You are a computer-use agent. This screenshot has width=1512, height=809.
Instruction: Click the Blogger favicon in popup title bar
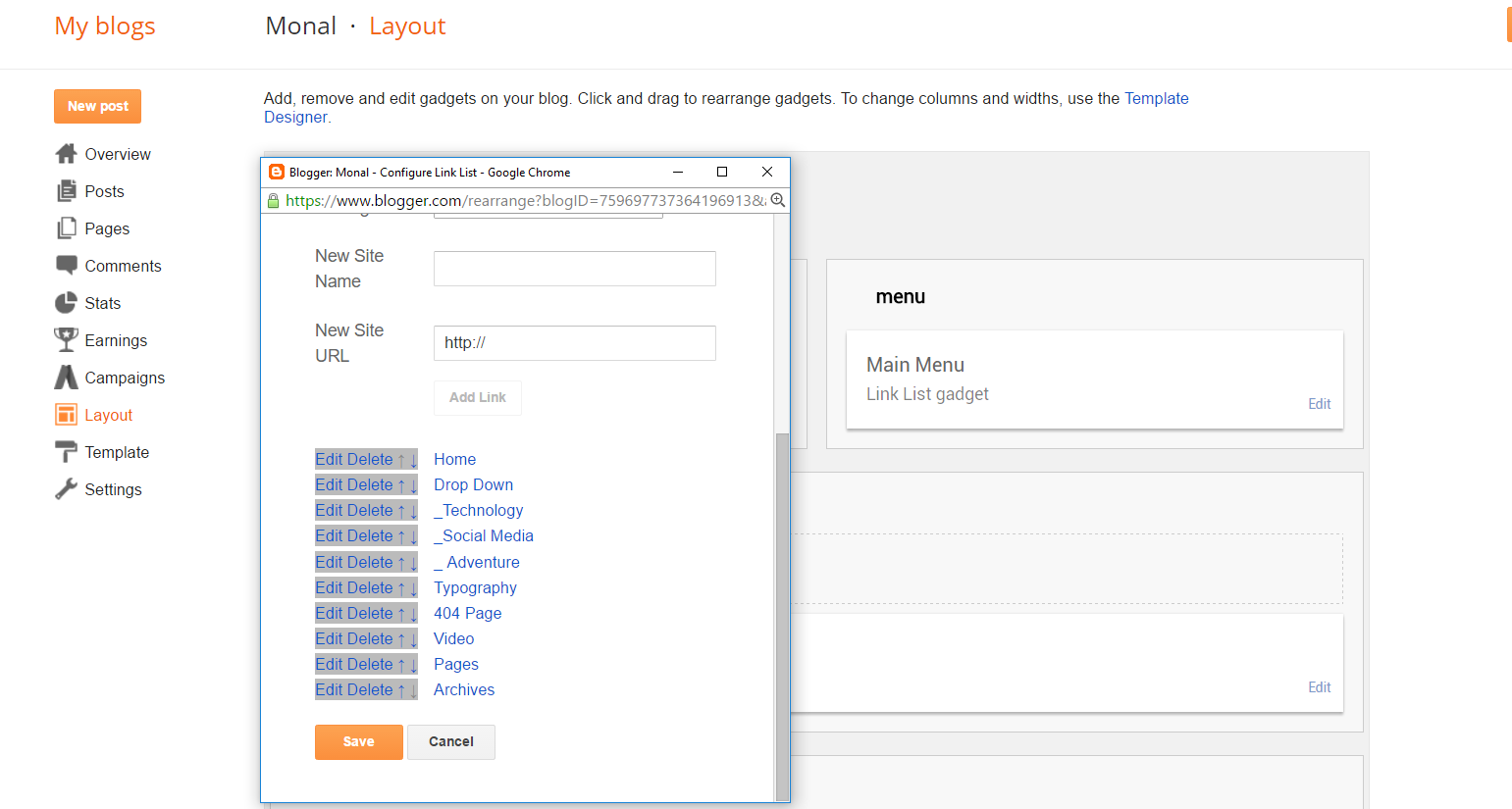click(x=277, y=172)
